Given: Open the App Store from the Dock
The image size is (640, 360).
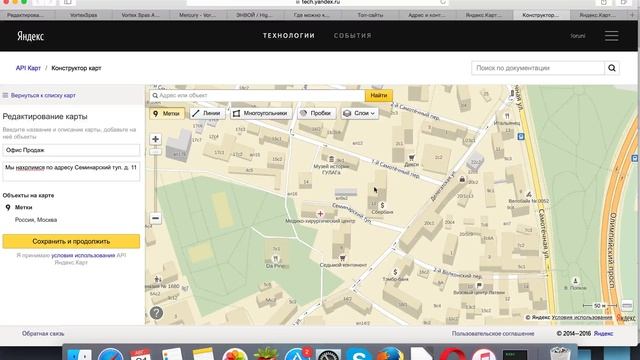Looking at the screenshot, I should pyautogui.click(x=297, y=354).
